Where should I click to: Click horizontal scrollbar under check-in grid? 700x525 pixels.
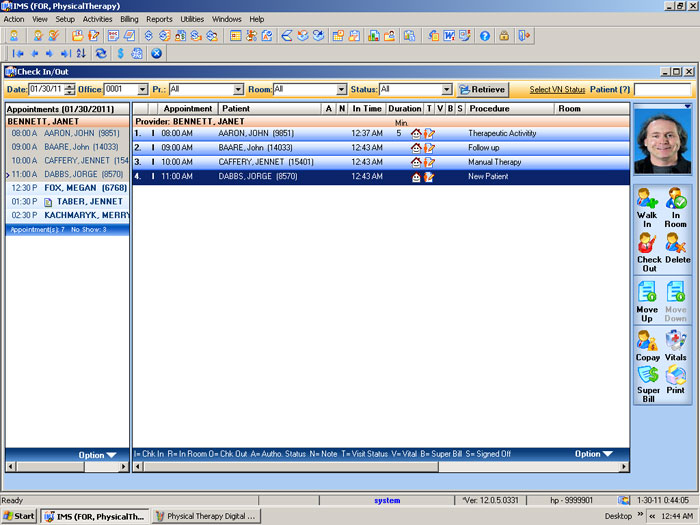[x=381, y=467]
